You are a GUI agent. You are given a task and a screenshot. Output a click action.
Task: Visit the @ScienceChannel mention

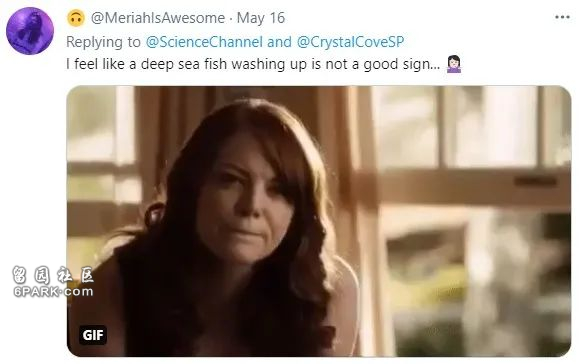tap(204, 42)
